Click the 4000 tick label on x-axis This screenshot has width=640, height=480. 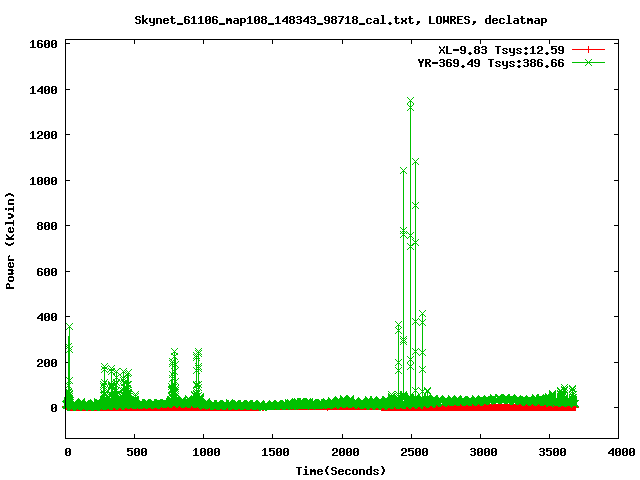[x=619, y=452]
